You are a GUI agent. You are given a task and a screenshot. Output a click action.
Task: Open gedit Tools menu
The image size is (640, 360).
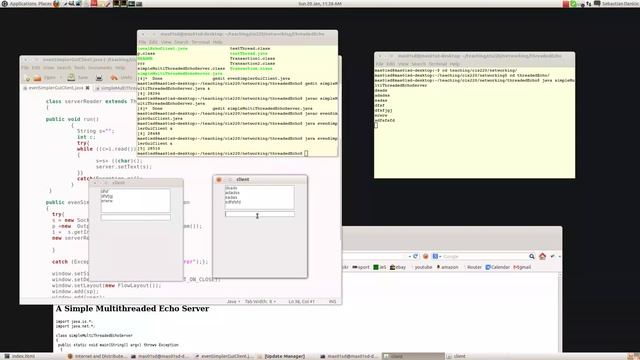(x=80, y=68)
